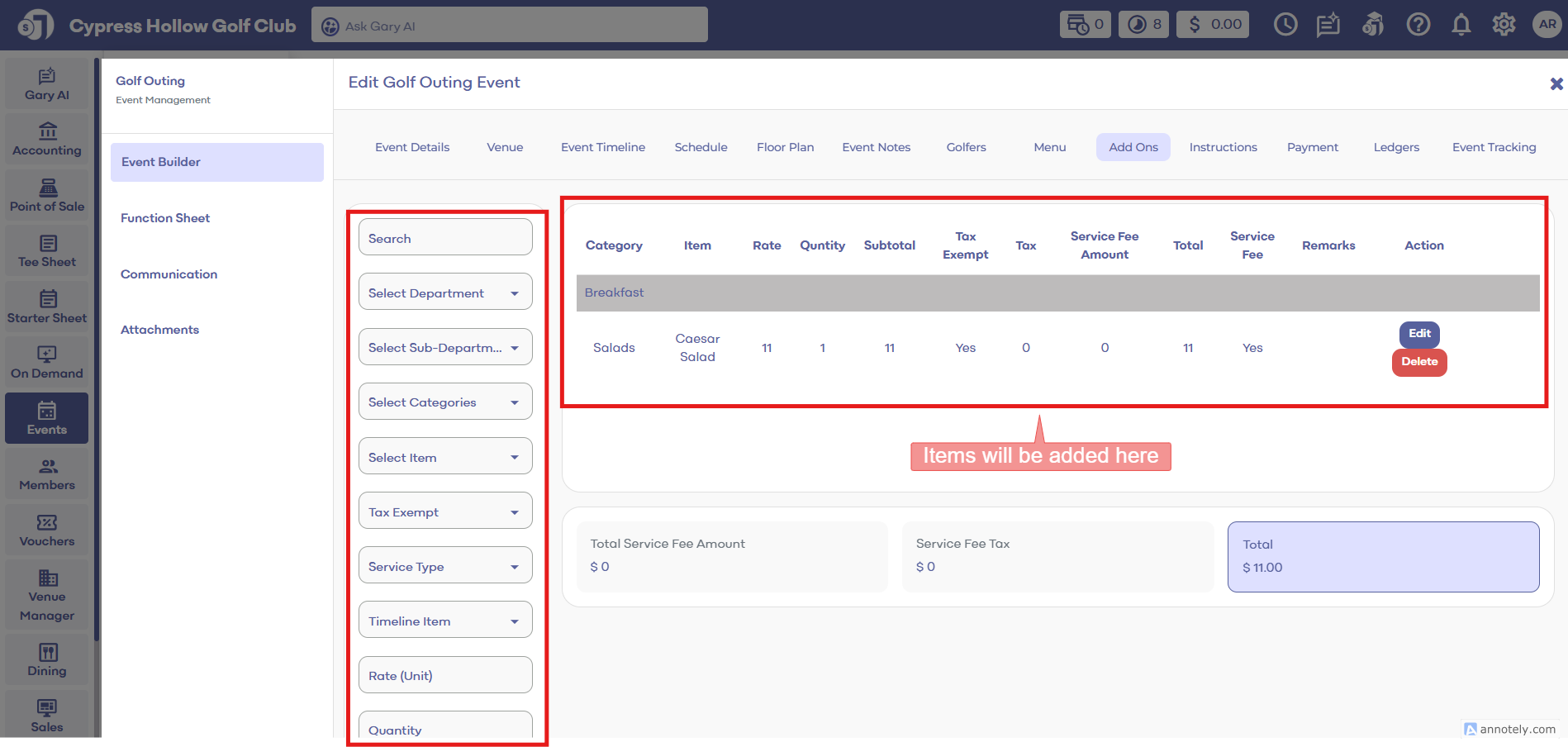This screenshot has height=747, width=1568.
Task: Edit the Caesar Salad add-on
Action: pyautogui.click(x=1418, y=334)
